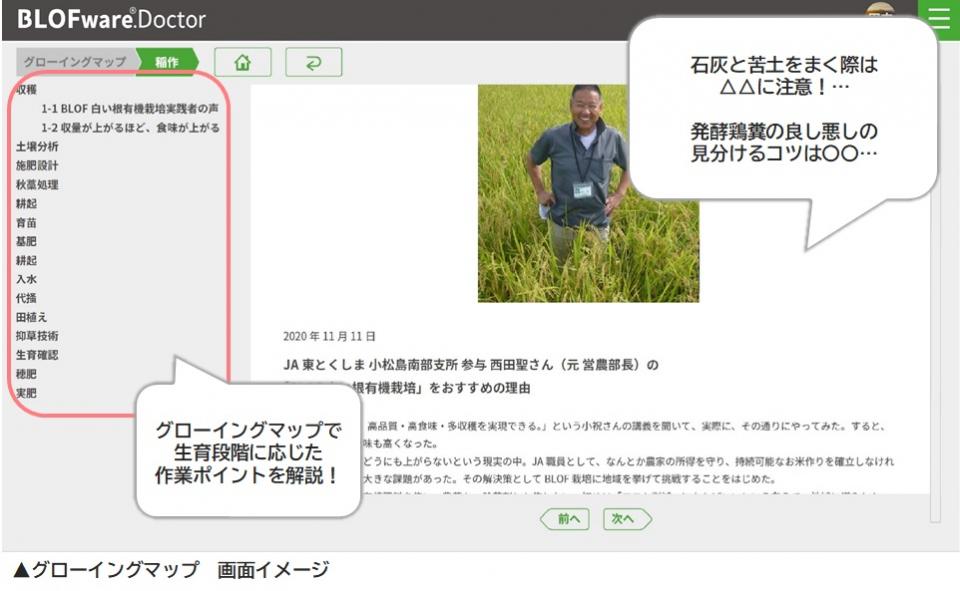Go to next page with 次へ
960x591 pixels.
[626, 520]
